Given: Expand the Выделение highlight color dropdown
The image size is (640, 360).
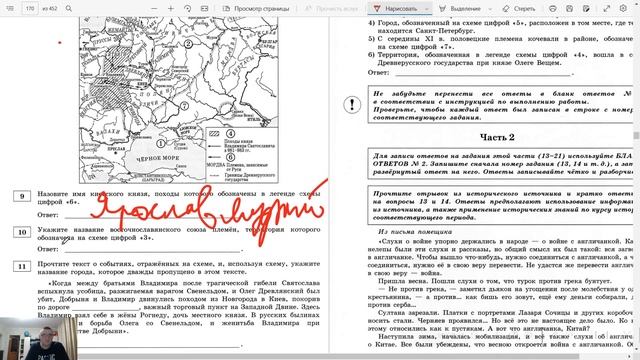Looking at the screenshot, I should pos(490,9).
